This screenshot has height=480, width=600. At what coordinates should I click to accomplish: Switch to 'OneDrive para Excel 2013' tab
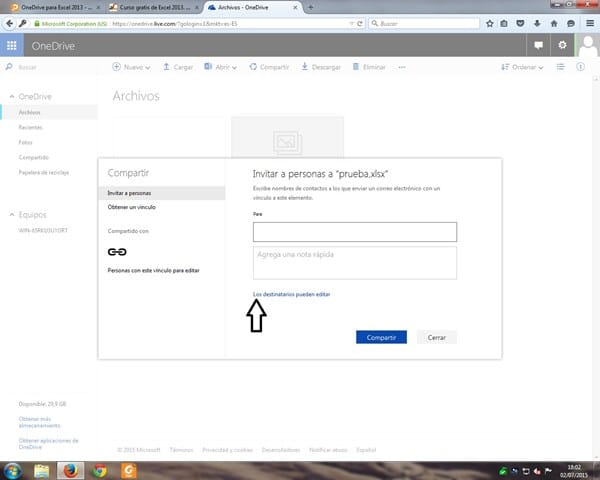pos(55,7)
